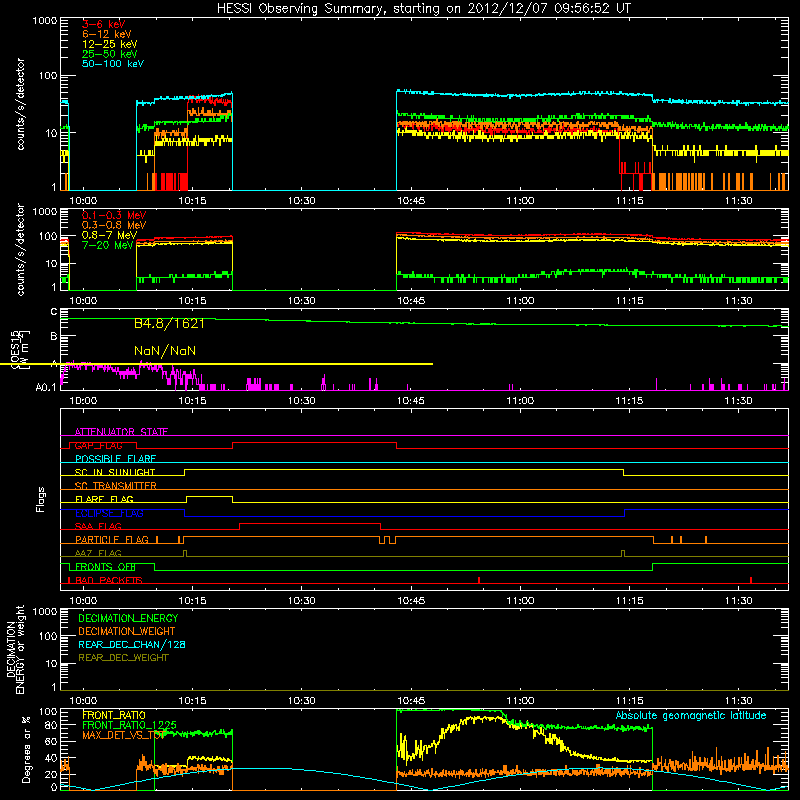Select the SC_TRANSMITTER flag label
Viewport: 800px width, 800px height.
(x=115, y=486)
